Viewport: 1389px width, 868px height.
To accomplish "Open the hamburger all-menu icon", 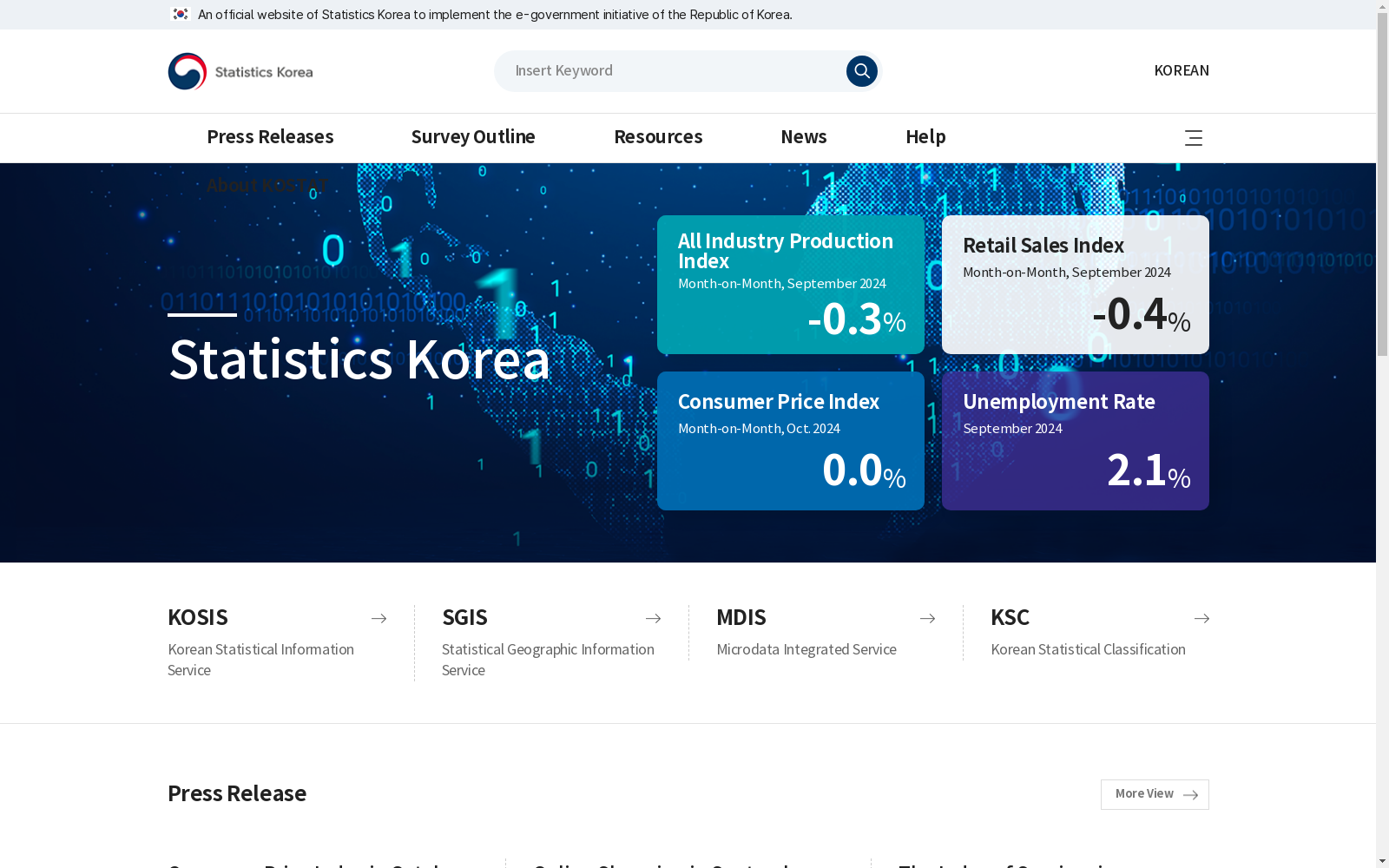I will pyautogui.click(x=1194, y=138).
